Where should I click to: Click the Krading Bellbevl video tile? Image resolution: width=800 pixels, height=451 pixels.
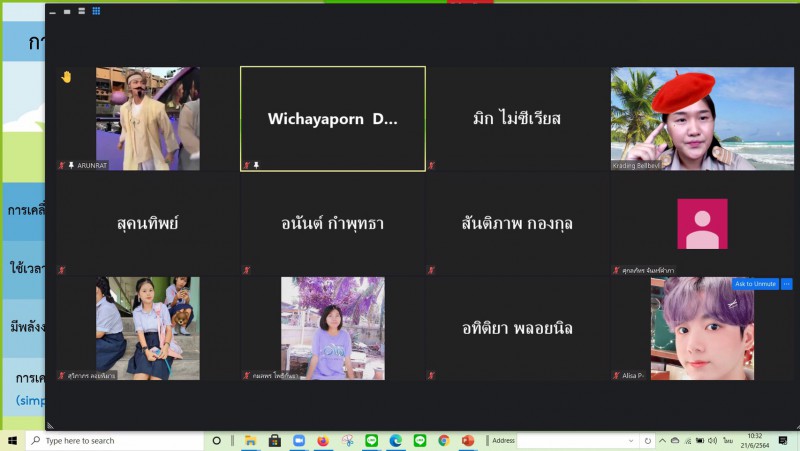click(x=702, y=119)
